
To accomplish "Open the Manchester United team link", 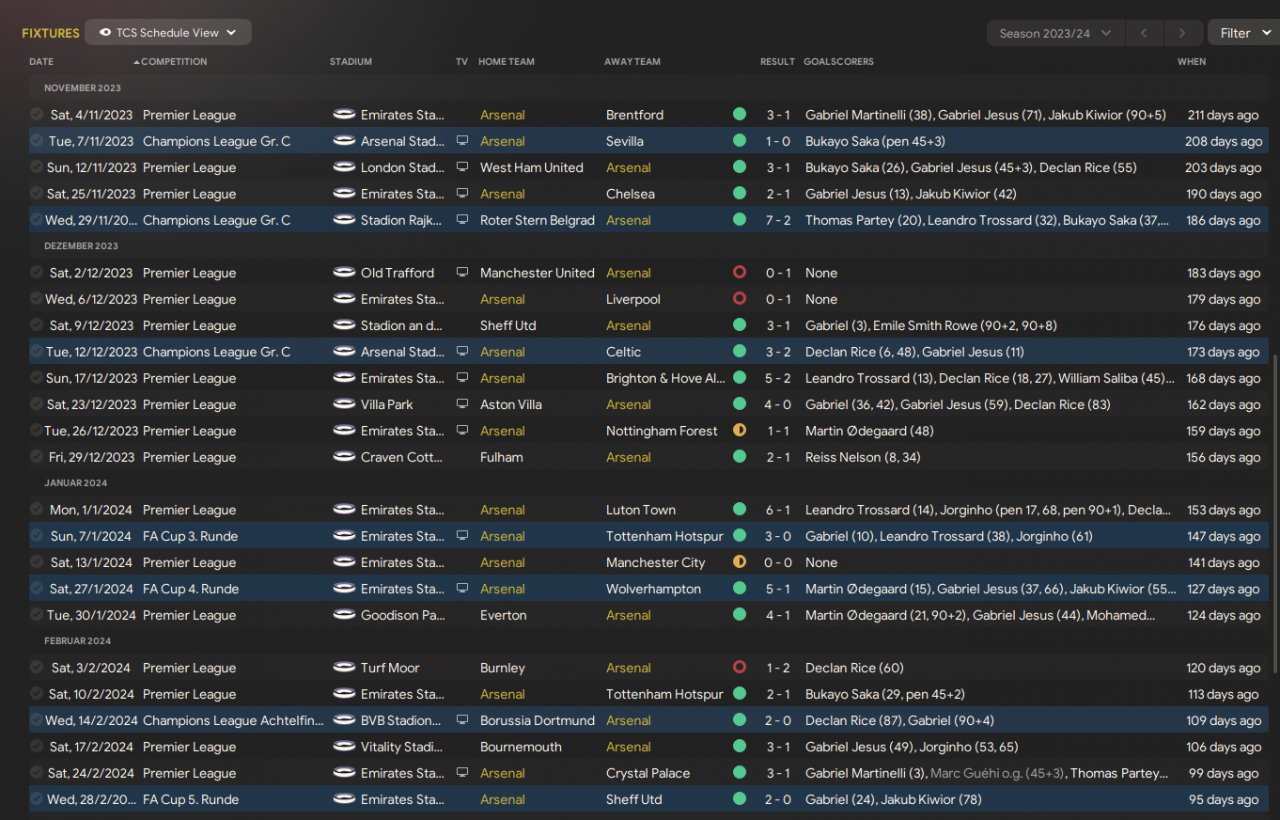I will tap(537, 273).
